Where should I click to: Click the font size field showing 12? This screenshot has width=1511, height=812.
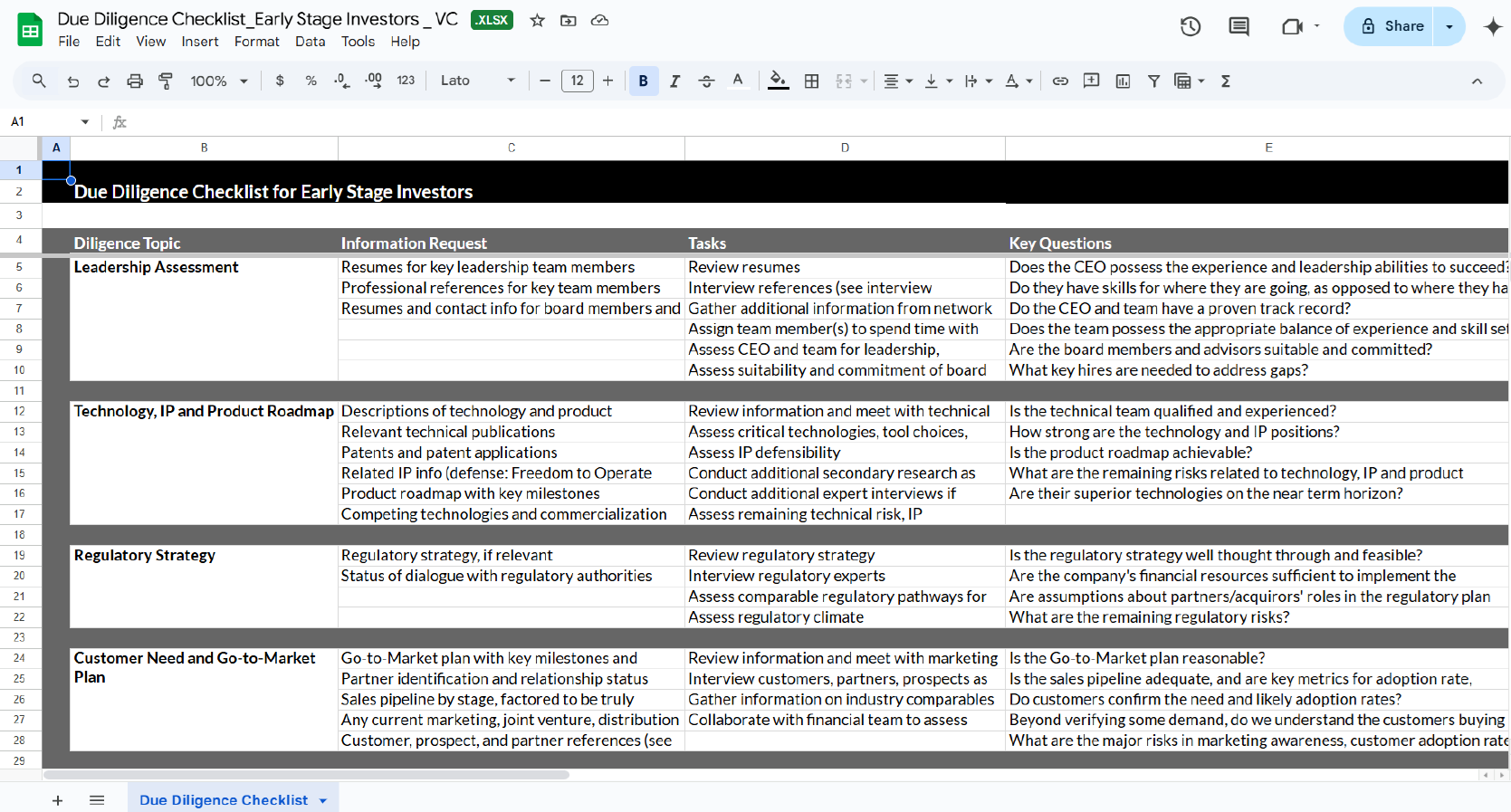coord(578,81)
